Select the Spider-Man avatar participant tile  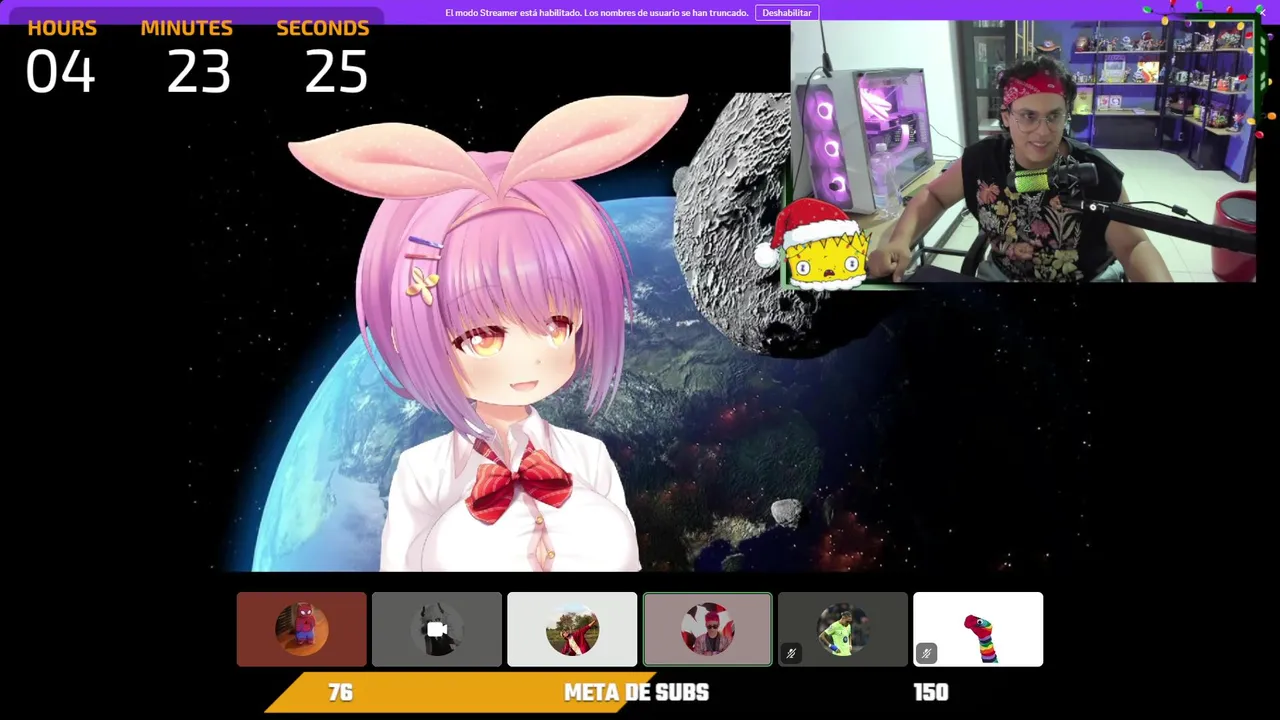[x=302, y=629]
